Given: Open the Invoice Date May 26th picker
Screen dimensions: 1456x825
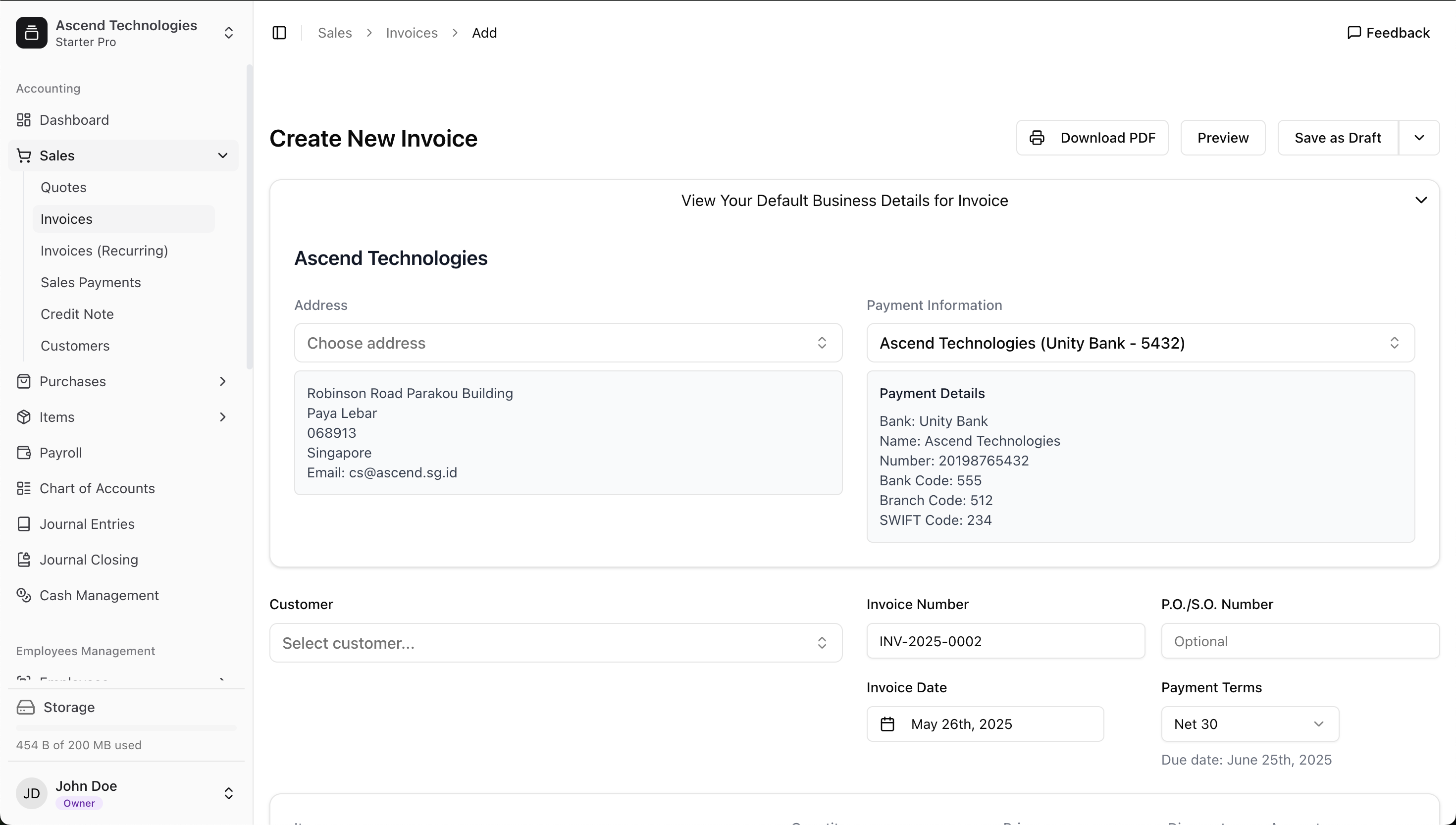Looking at the screenshot, I should tap(985, 724).
